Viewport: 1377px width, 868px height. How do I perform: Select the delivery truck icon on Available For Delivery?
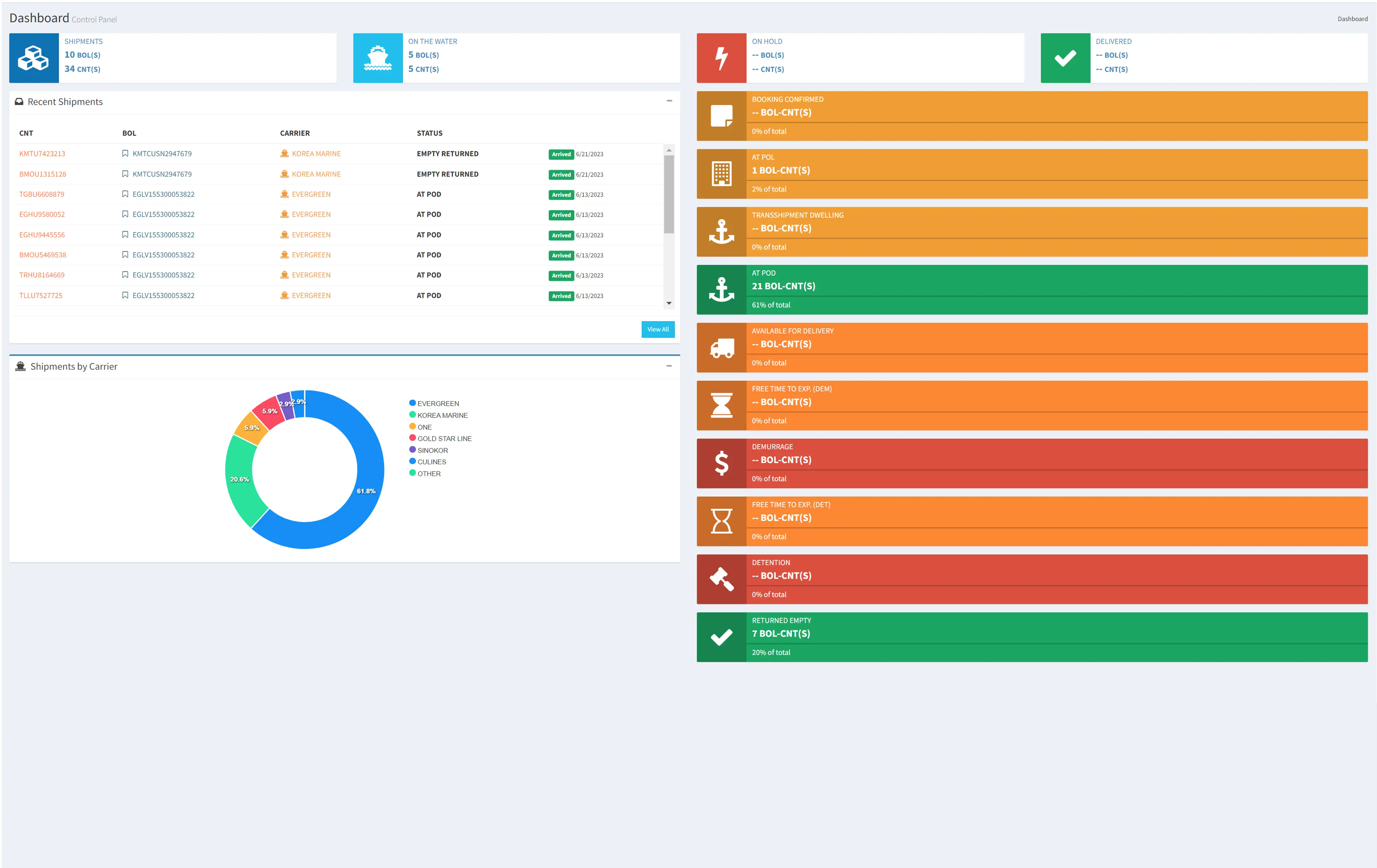pyautogui.click(x=722, y=347)
